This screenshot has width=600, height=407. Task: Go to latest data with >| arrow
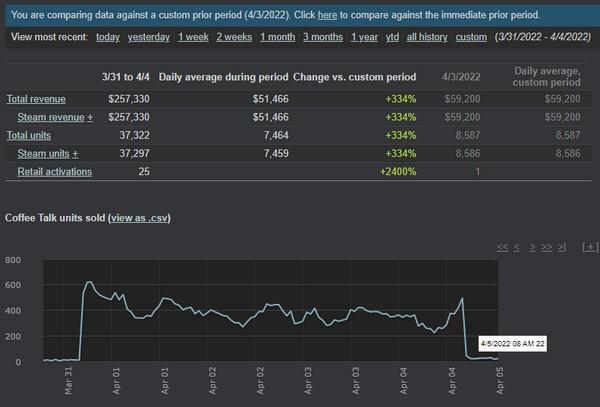pyautogui.click(x=561, y=247)
